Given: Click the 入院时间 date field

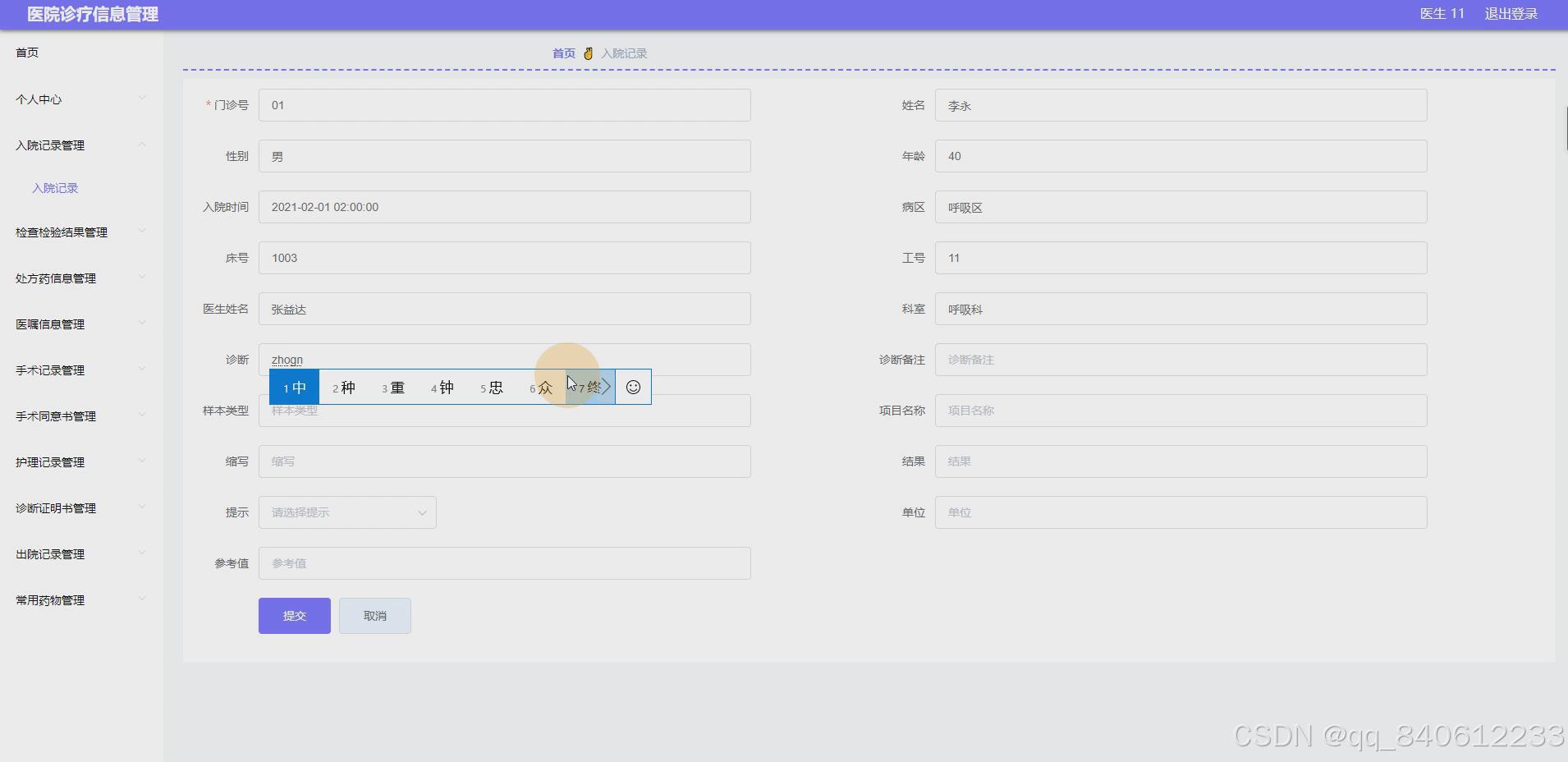Looking at the screenshot, I should tap(505, 207).
